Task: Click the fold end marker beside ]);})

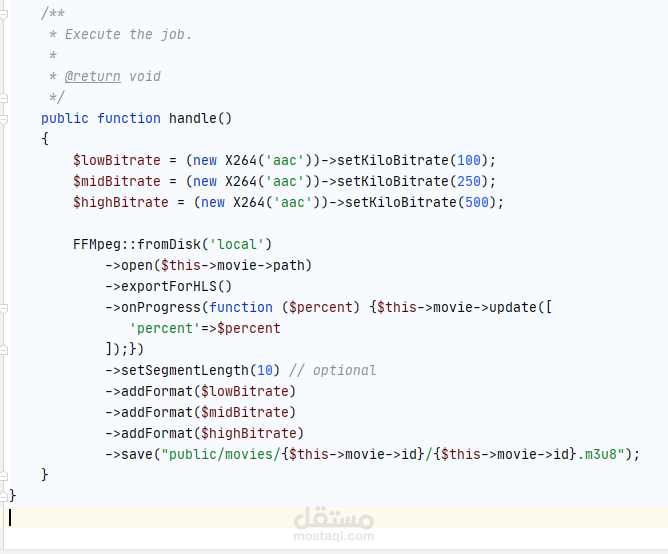Action: coord(3,350)
